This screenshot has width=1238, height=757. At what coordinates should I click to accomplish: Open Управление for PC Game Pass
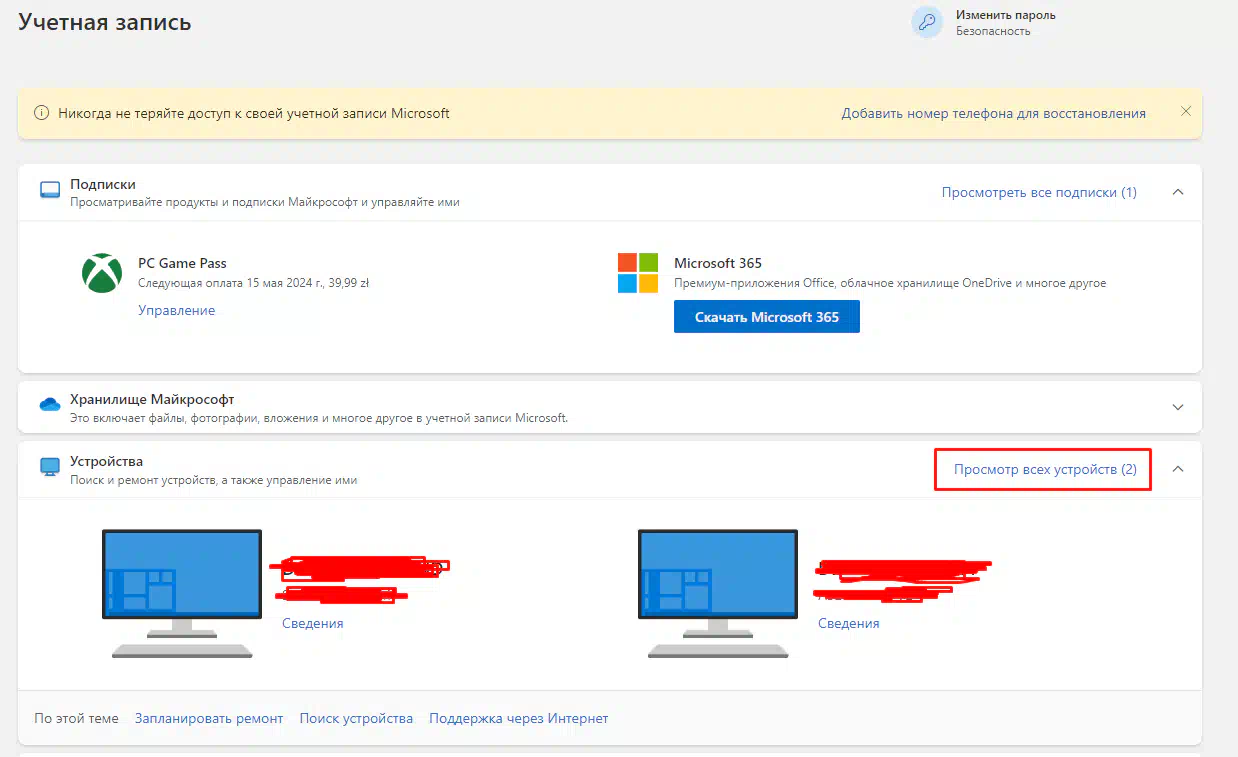(x=176, y=310)
